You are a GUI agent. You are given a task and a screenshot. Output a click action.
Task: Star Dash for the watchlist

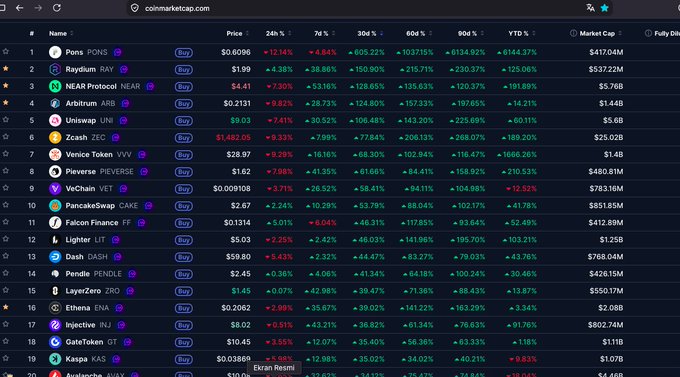(x=6, y=256)
